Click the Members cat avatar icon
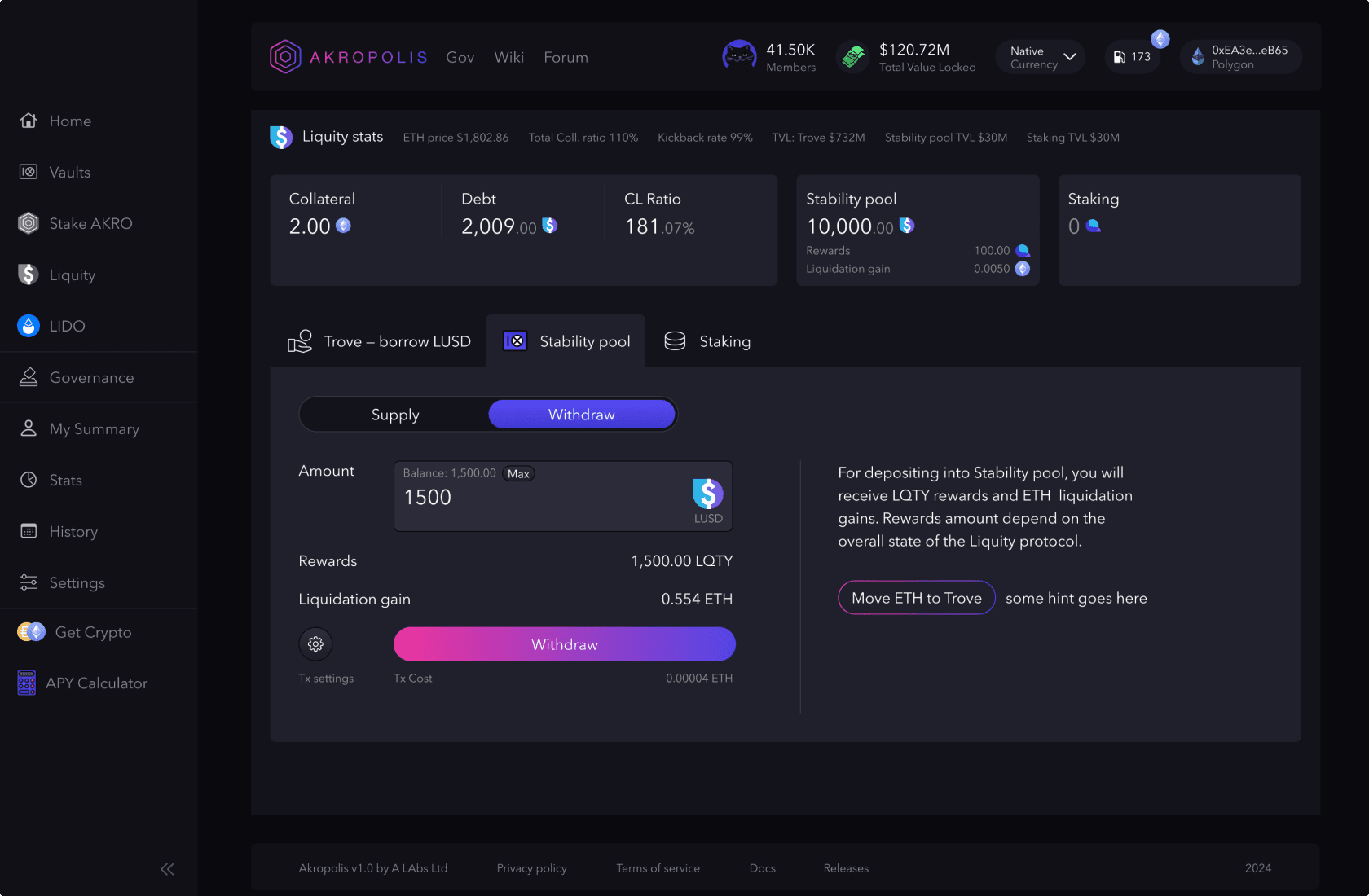The image size is (1369, 896). click(x=739, y=56)
